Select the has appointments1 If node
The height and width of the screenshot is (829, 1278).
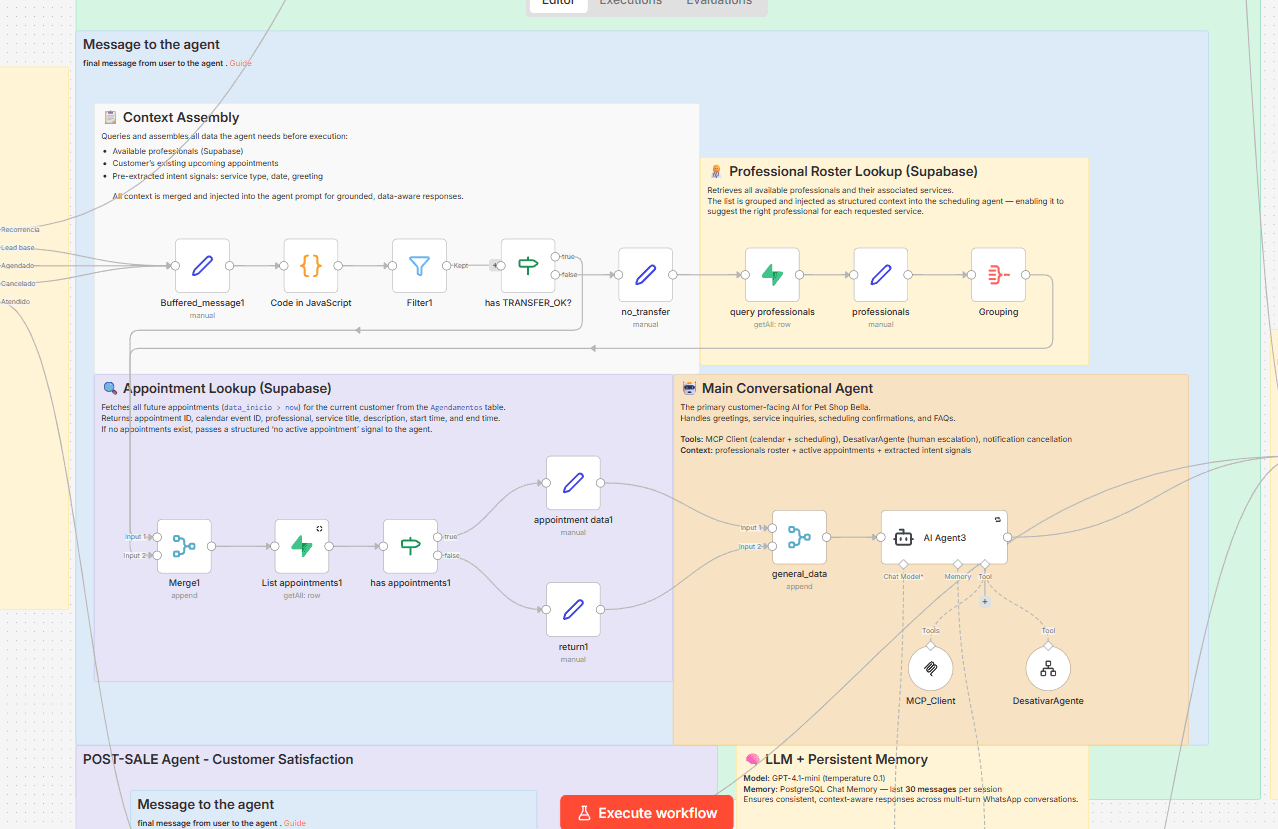click(x=410, y=546)
